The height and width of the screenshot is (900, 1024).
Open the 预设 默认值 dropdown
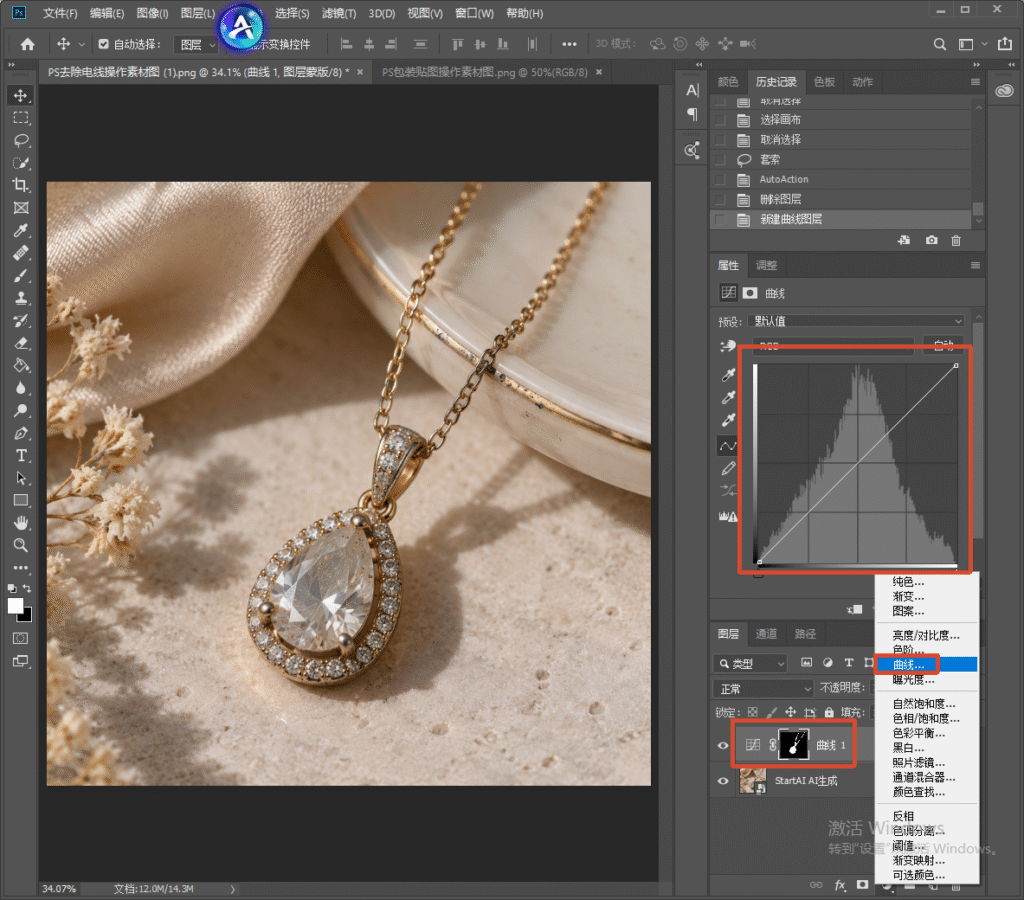(857, 321)
